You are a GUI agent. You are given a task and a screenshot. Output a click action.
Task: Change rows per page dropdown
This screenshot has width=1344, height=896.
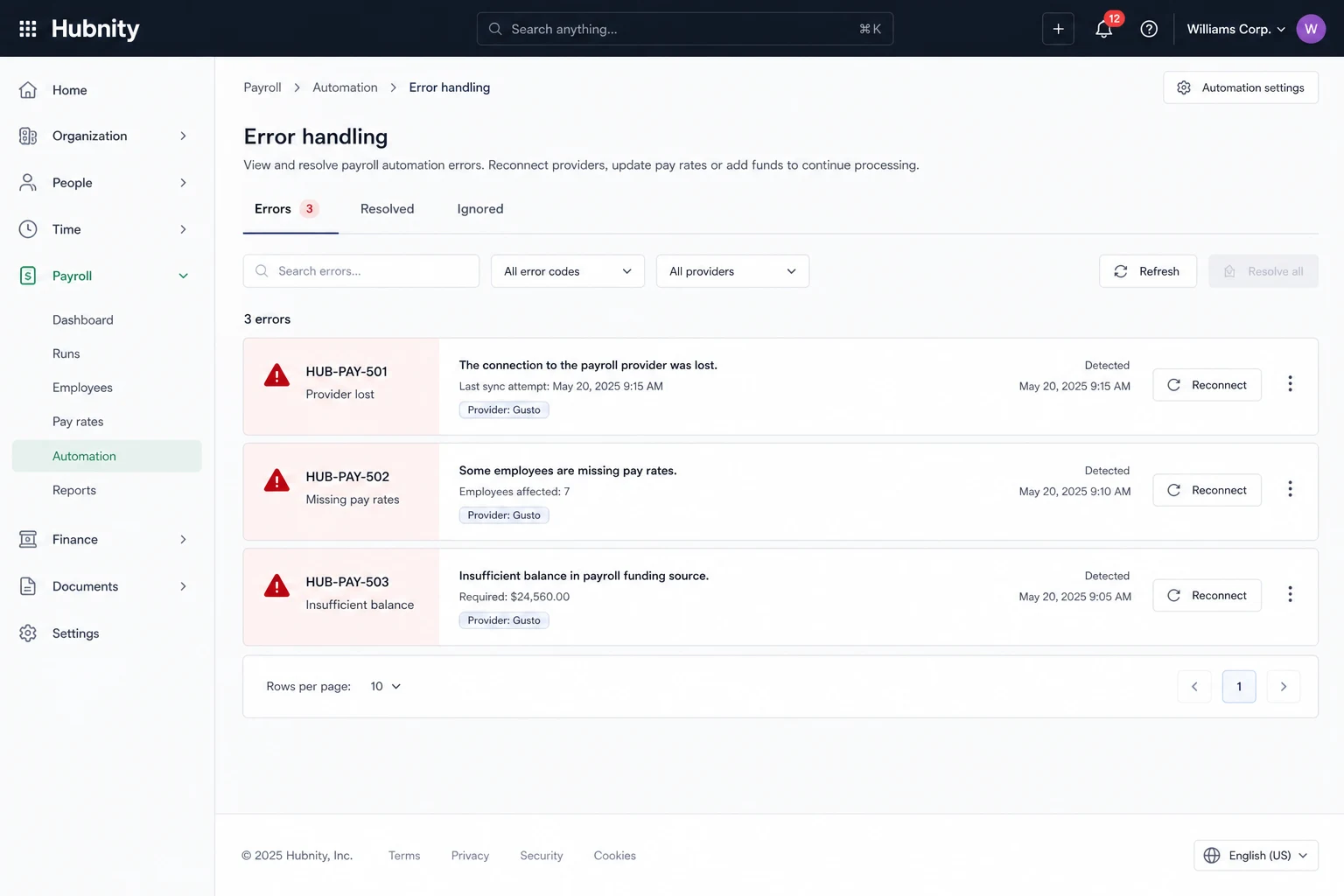coord(385,686)
